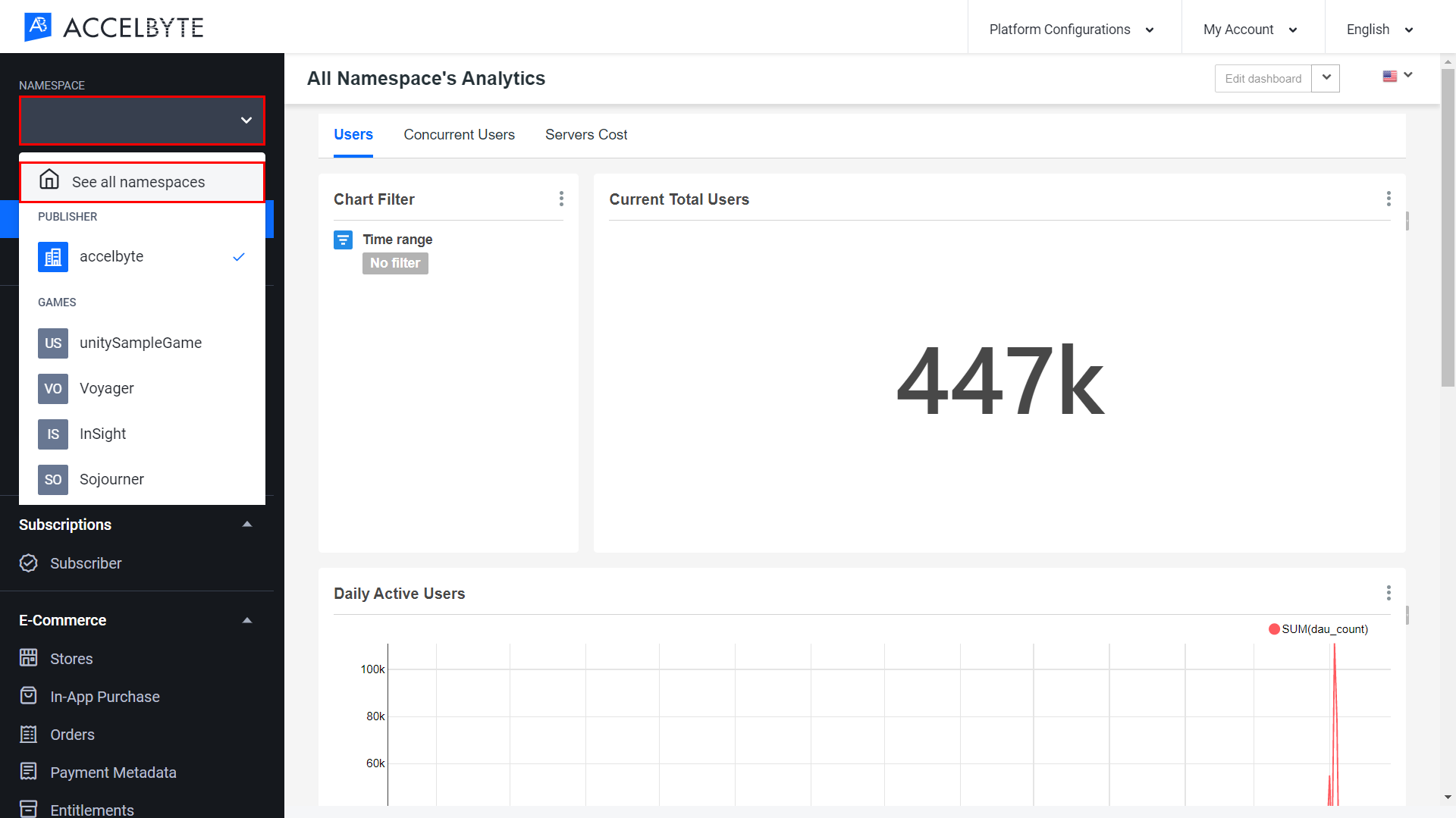Viewport: 1456px width, 818px height.
Task: Click the home icon beside See all namespaces
Action: point(49,180)
